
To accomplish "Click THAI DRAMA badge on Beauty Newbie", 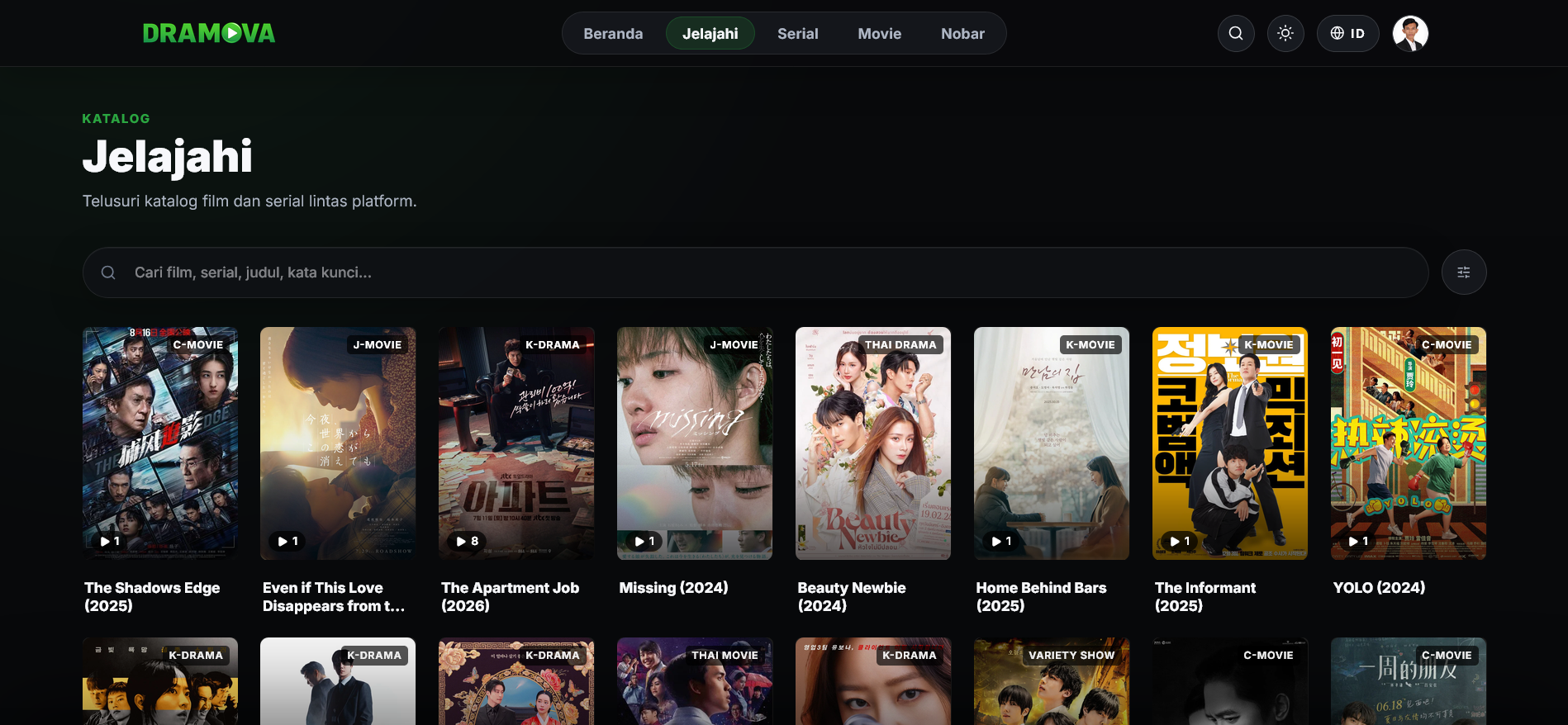I will [x=900, y=344].
